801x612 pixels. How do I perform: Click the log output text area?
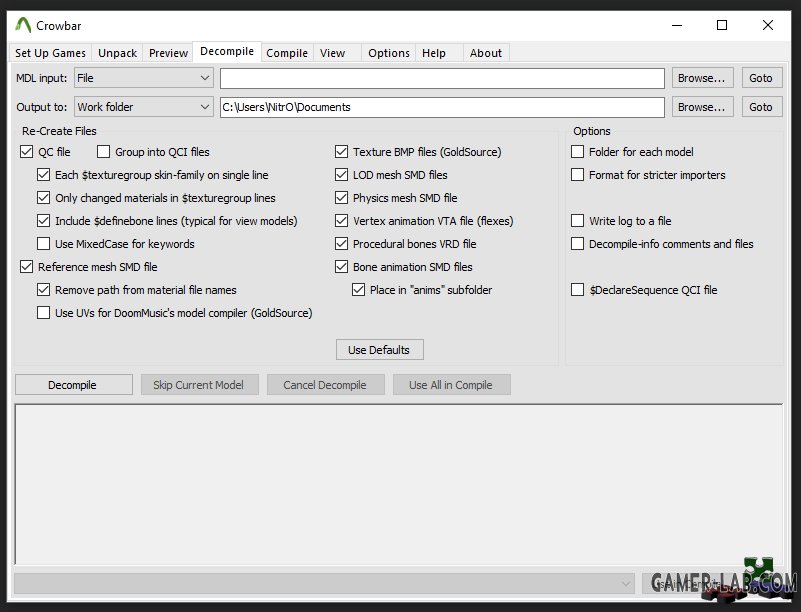pos(398,484)
